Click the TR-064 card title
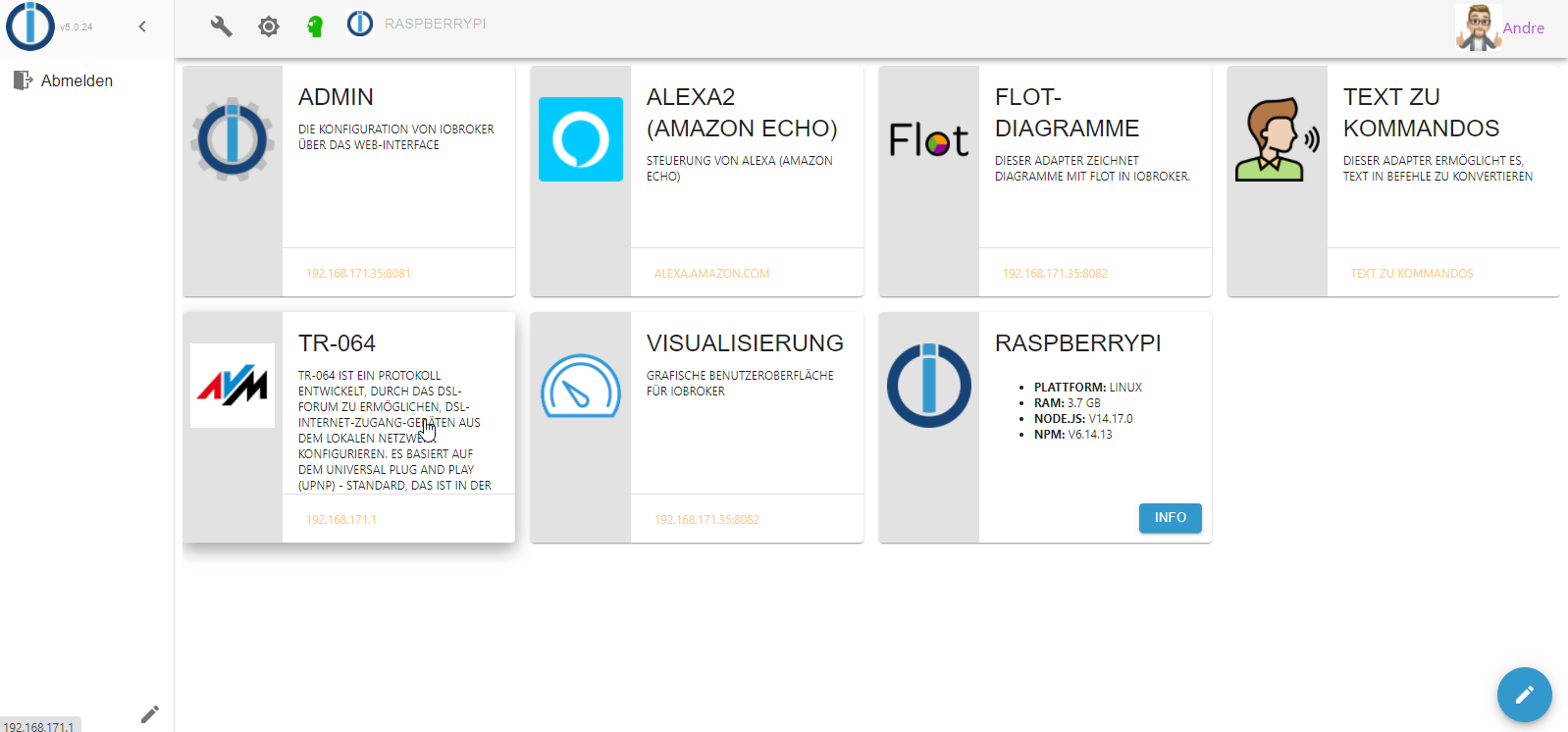 337,343
